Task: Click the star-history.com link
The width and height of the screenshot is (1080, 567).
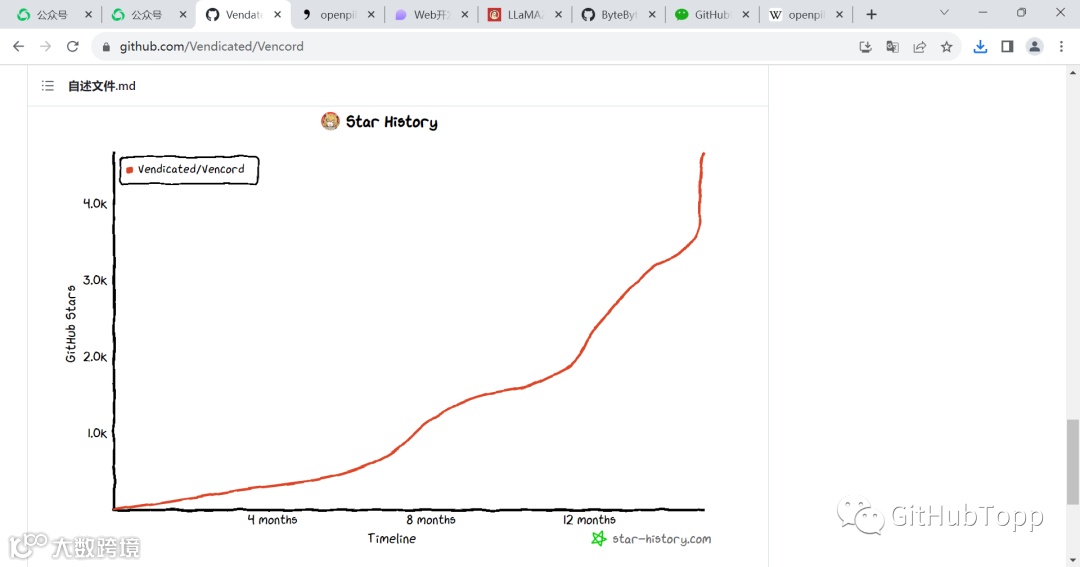Action: point(661,539)
